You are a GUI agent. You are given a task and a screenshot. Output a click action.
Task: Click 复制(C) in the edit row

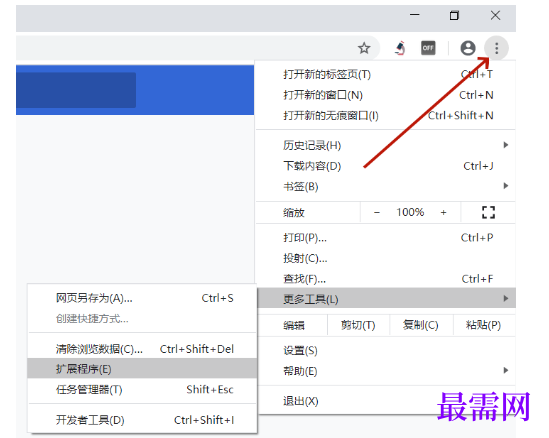(x=421, y=325)
